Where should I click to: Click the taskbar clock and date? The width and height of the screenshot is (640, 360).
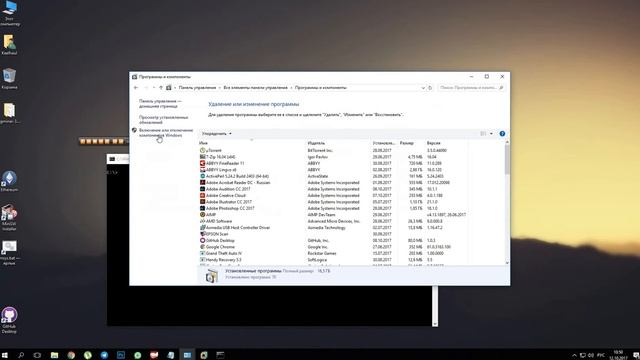[619, 355]
